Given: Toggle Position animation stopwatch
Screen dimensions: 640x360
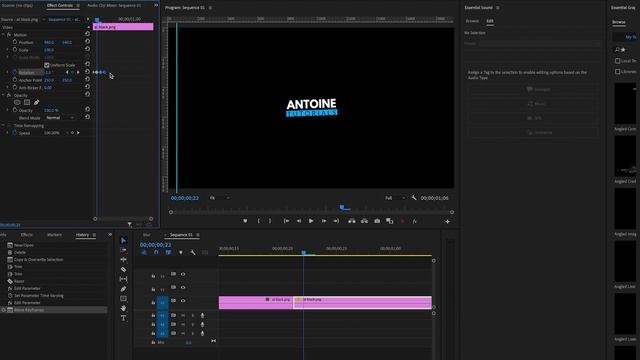Looking at the screenshot, I should [15, 42].
